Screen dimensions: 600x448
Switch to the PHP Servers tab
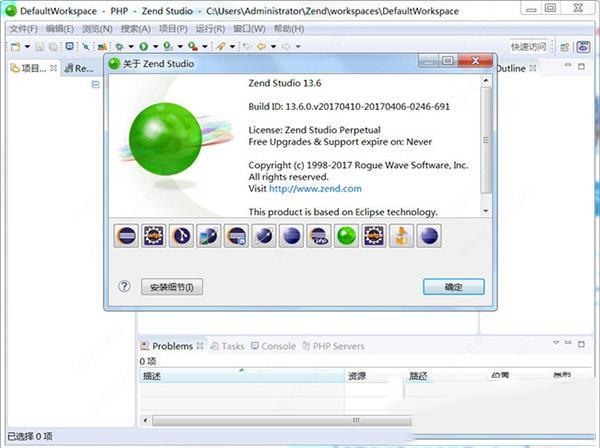[x=333, y=346]
